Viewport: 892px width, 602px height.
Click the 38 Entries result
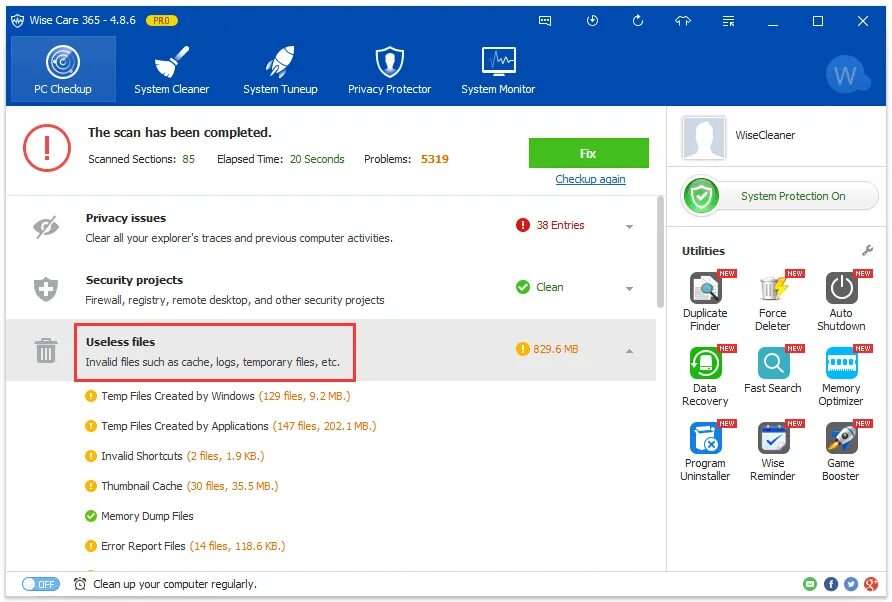pos(551,225)
